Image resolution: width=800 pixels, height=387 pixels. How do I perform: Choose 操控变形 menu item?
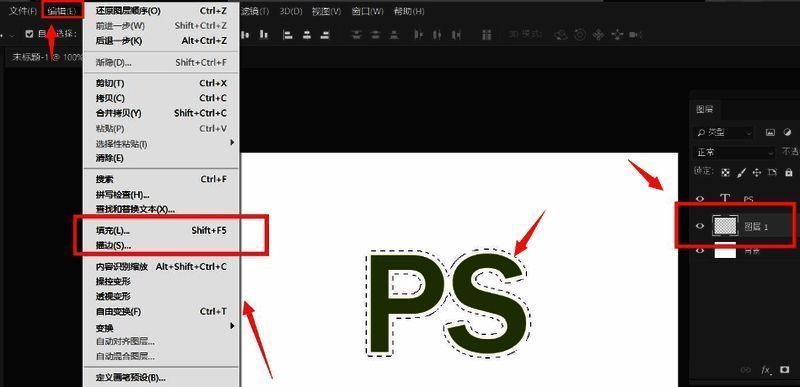tap(161, 281)
